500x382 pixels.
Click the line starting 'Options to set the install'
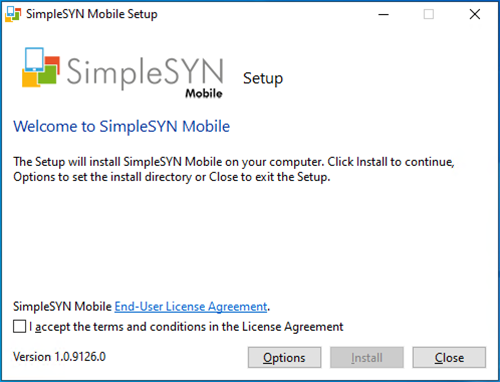172,177
